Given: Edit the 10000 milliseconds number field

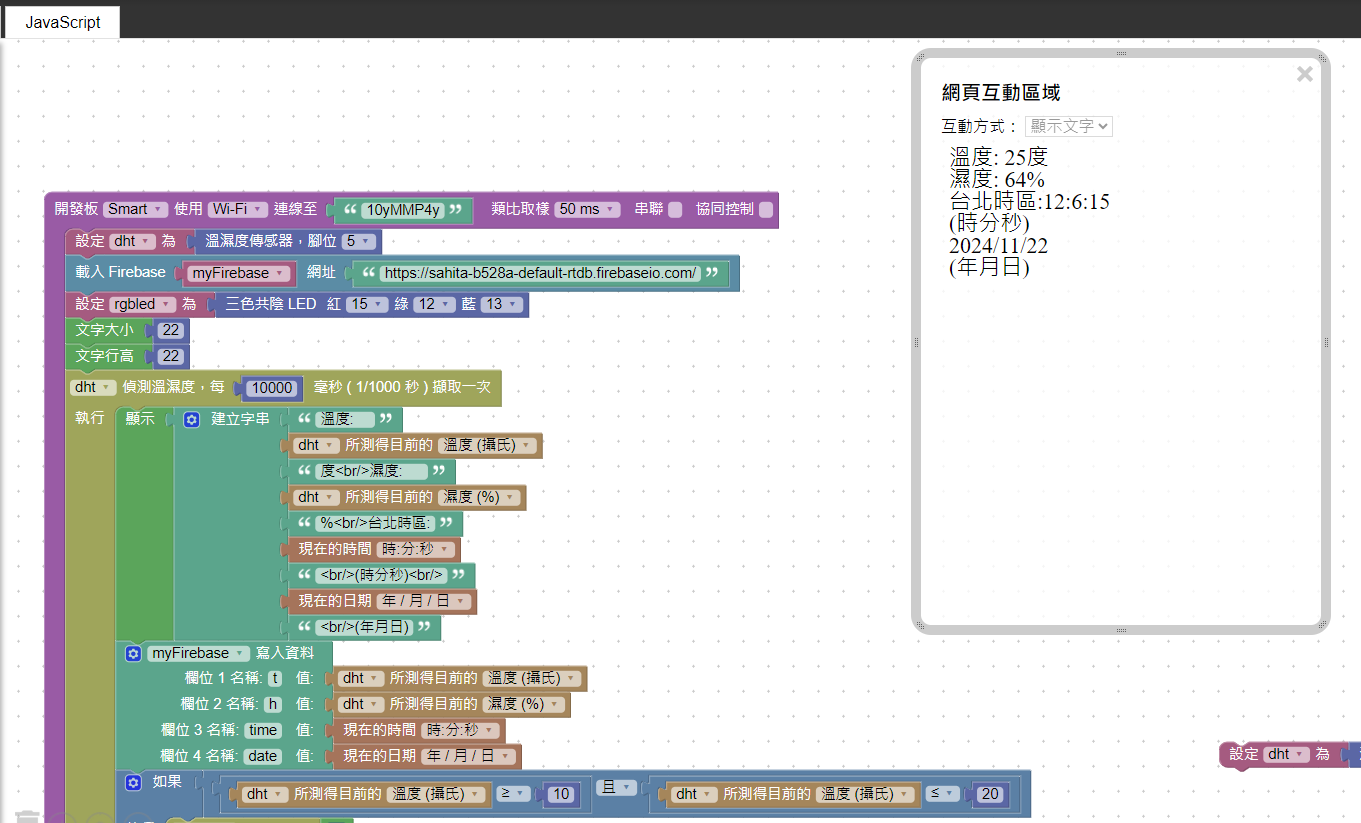Looking at the screenshot, I should 272,388.
